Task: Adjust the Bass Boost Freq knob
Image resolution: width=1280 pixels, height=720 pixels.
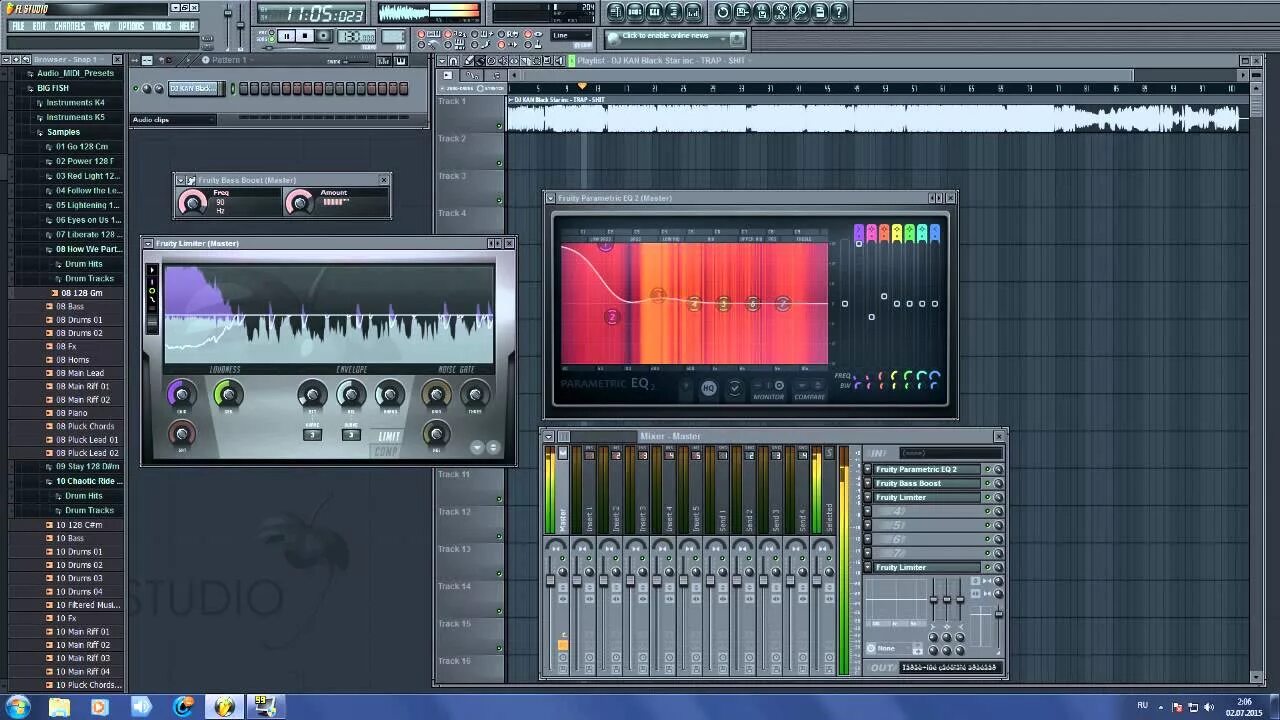Action: tap(192, 203)
